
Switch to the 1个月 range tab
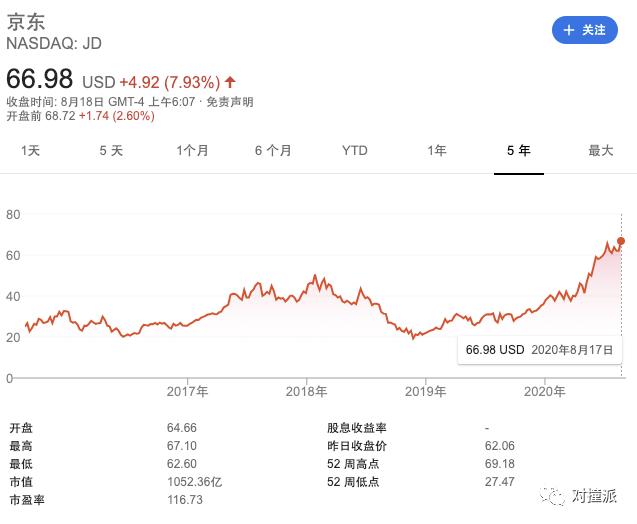click(x=192, y=151)
